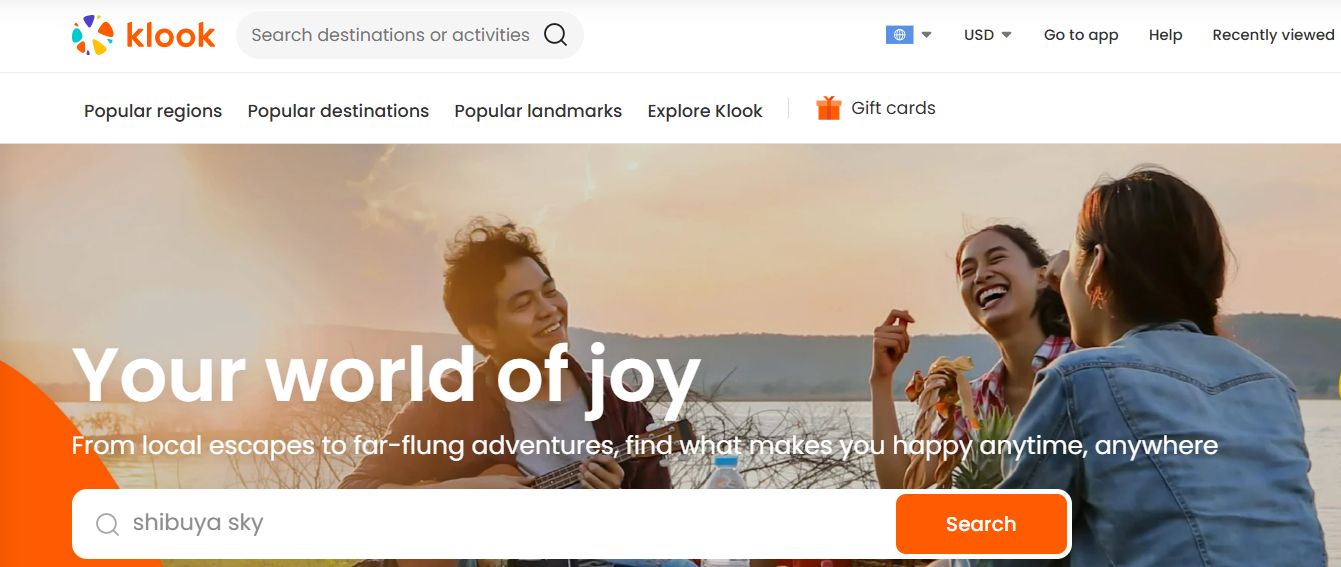
Task: Expand the language selector arrow
Action: point(927,35)
